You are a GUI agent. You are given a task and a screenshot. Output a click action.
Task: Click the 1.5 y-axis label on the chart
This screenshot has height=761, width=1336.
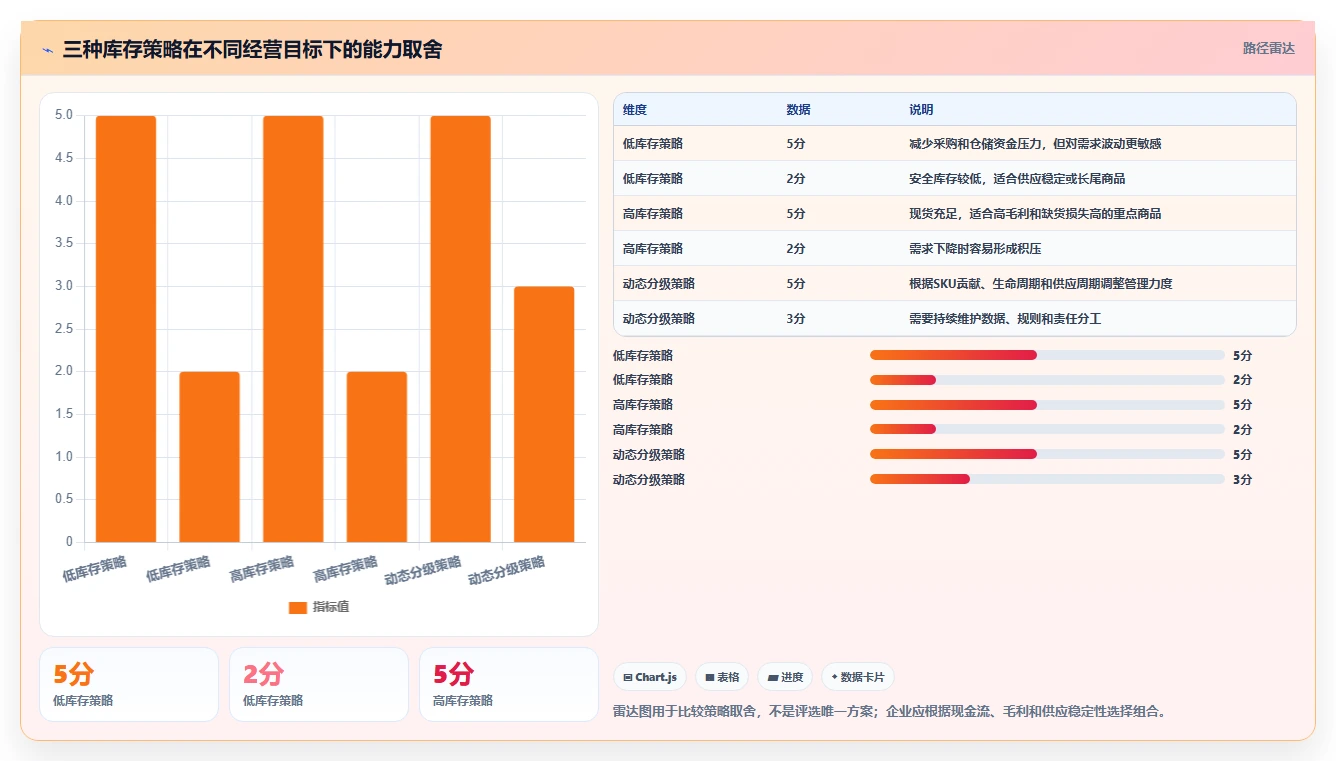pos(64,414)
